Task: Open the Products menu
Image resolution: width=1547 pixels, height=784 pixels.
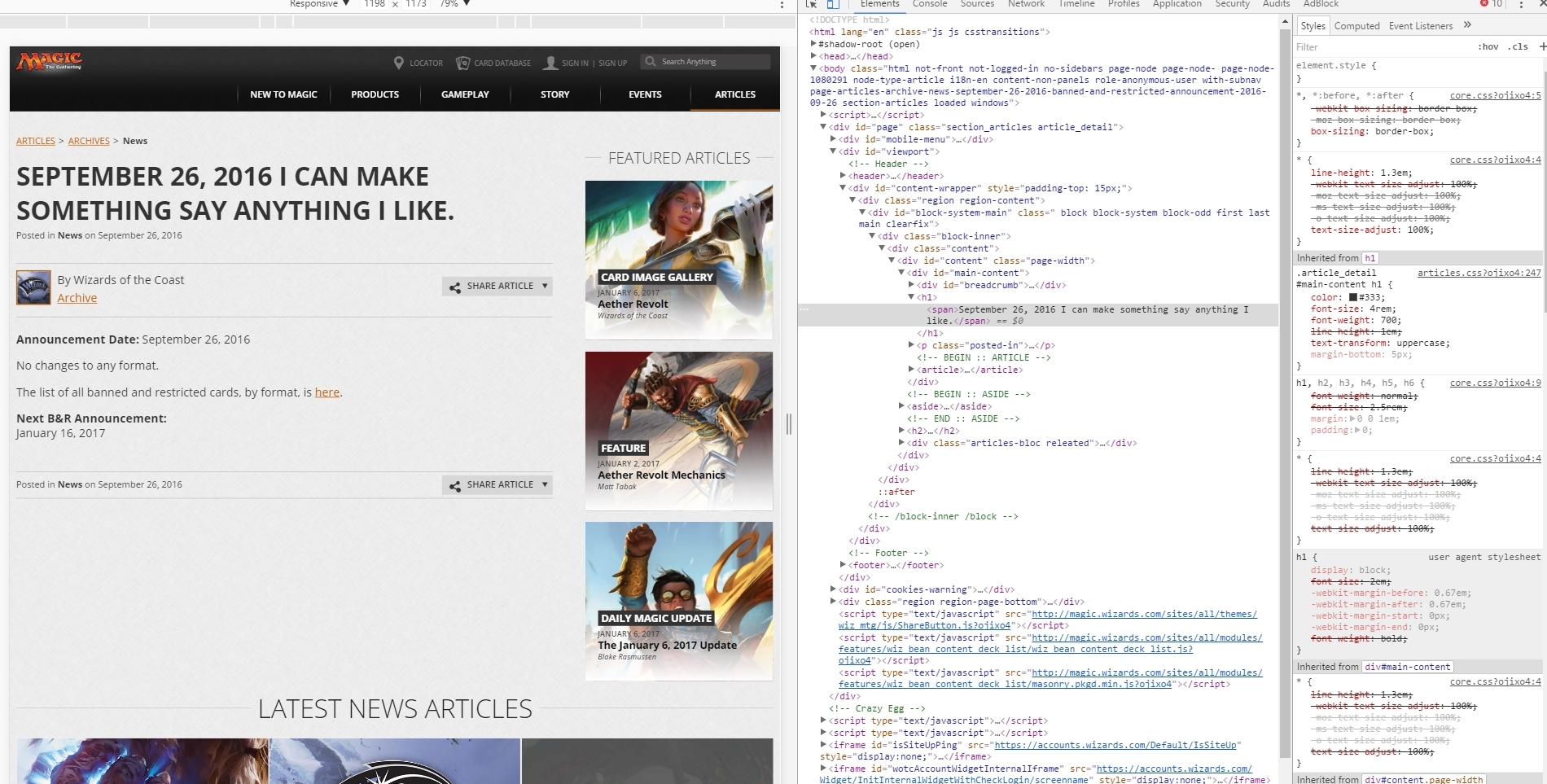Action: click(x=375, y=94)
